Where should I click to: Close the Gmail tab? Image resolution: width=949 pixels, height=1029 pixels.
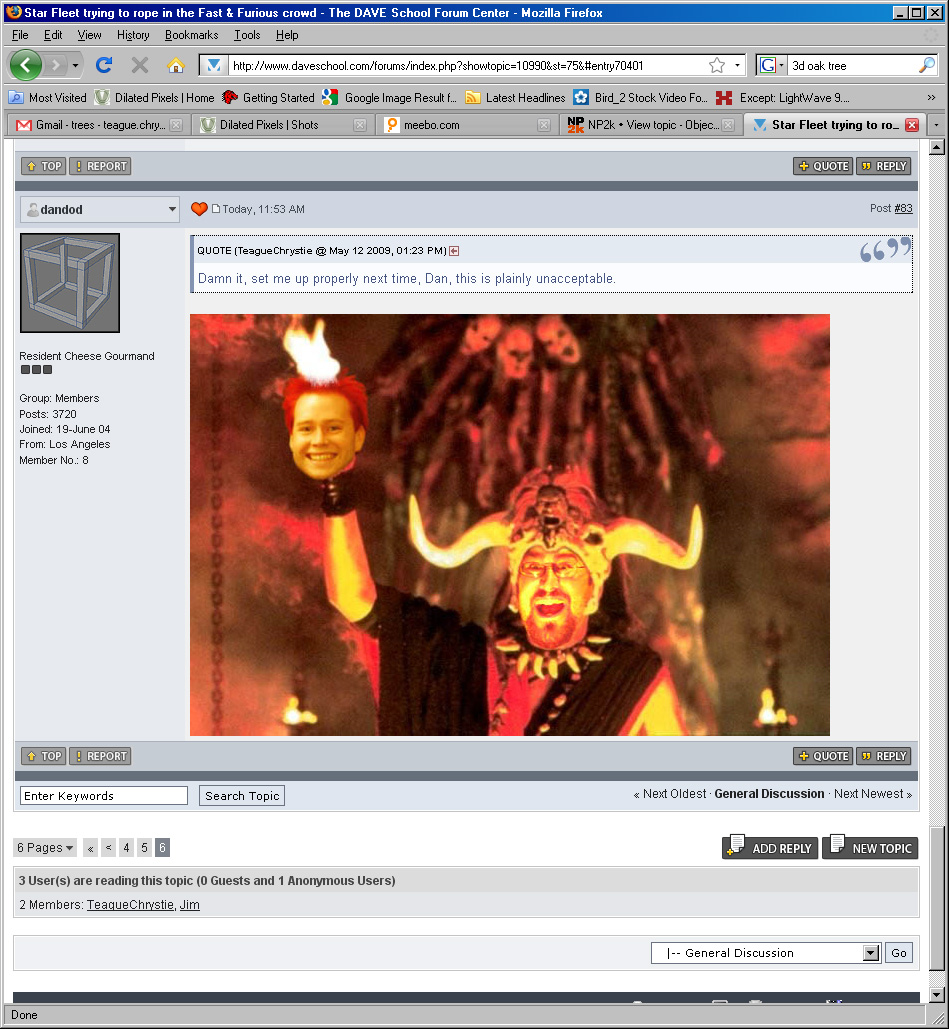(x=176, y=125)
